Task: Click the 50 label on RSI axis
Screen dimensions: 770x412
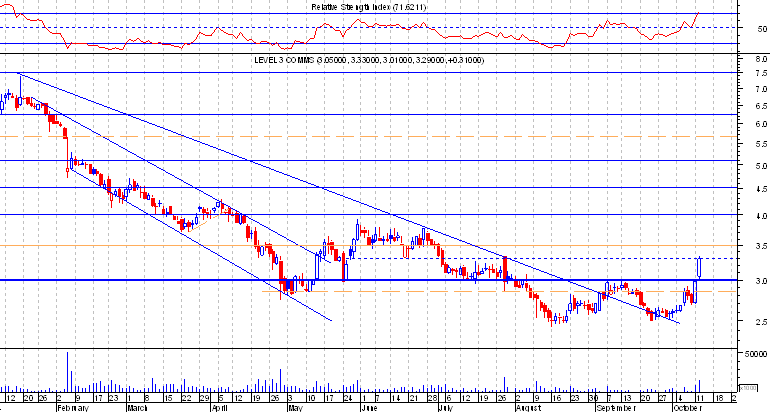Action: [762, 29]
